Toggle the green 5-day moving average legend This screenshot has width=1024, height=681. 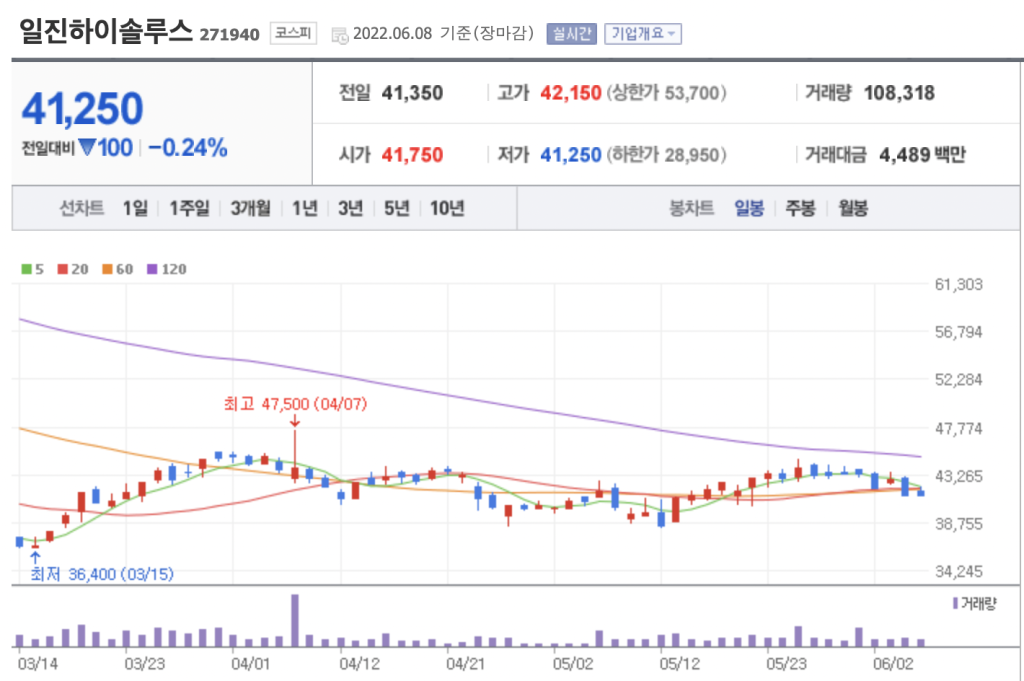coord(32,269)
